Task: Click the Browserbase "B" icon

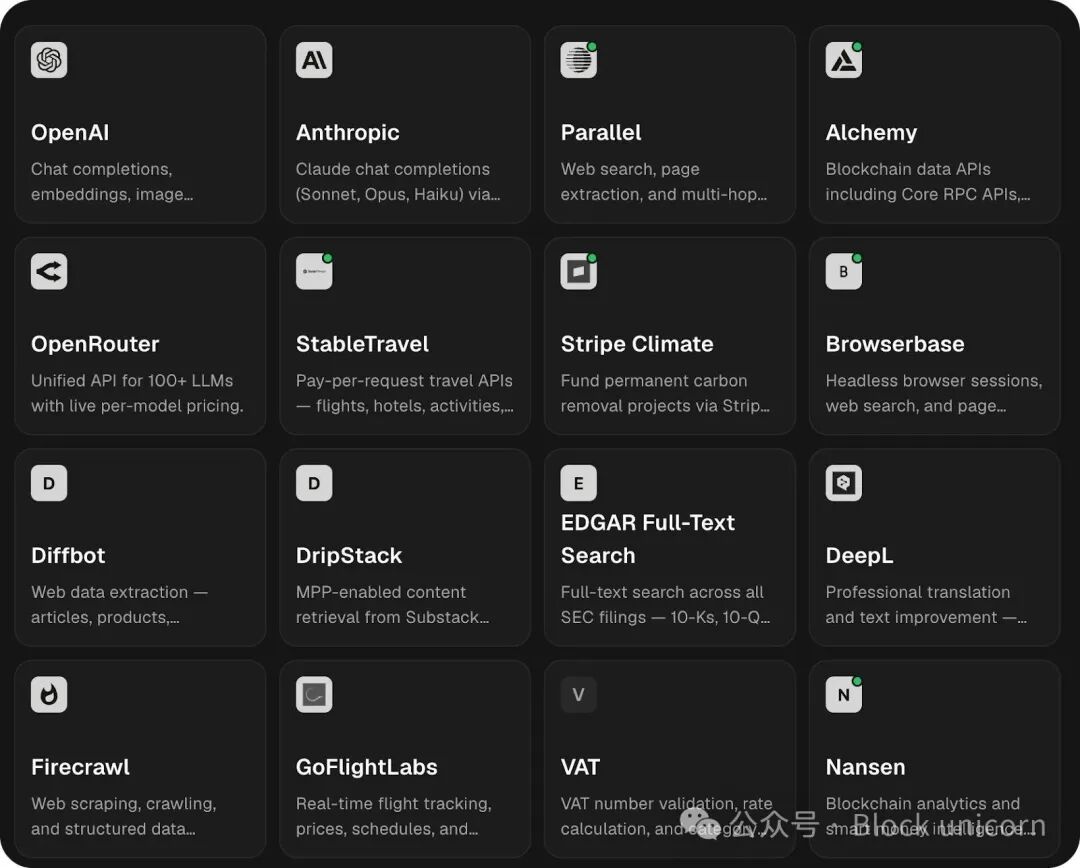Action: (x=843, y=272)
